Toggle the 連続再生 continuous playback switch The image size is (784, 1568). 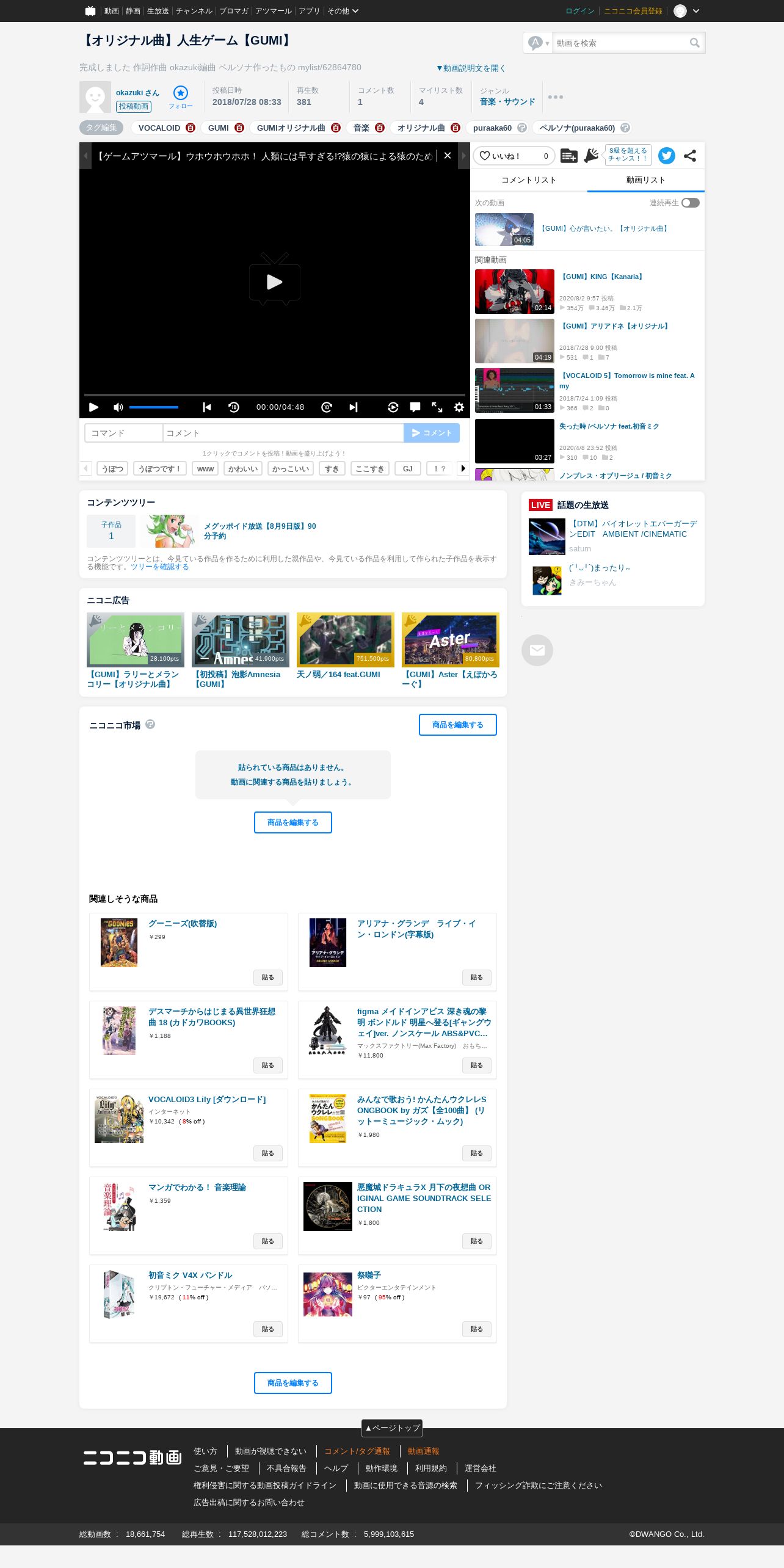691,203
